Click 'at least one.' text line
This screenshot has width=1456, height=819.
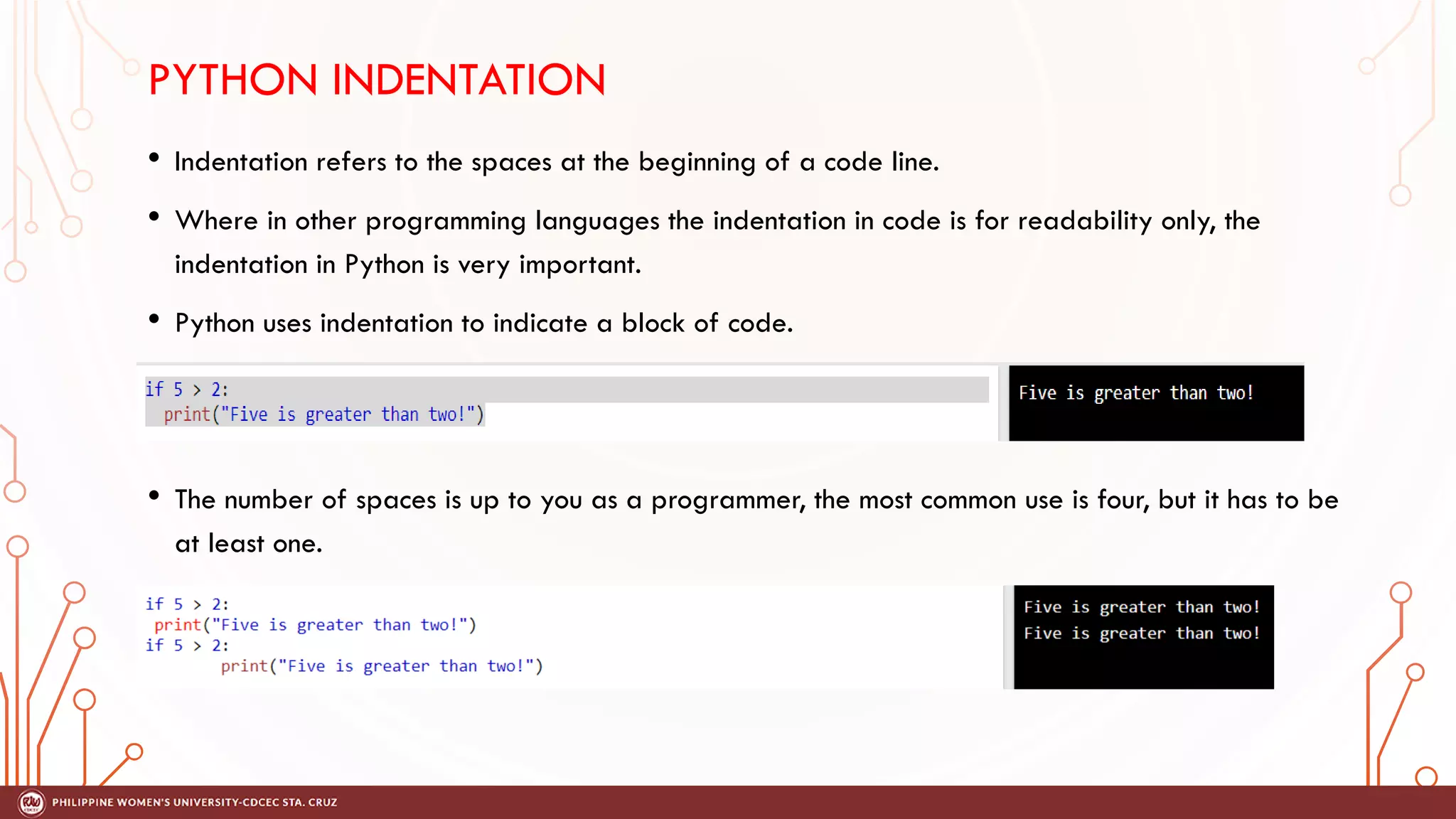click(x=248, y=544)
